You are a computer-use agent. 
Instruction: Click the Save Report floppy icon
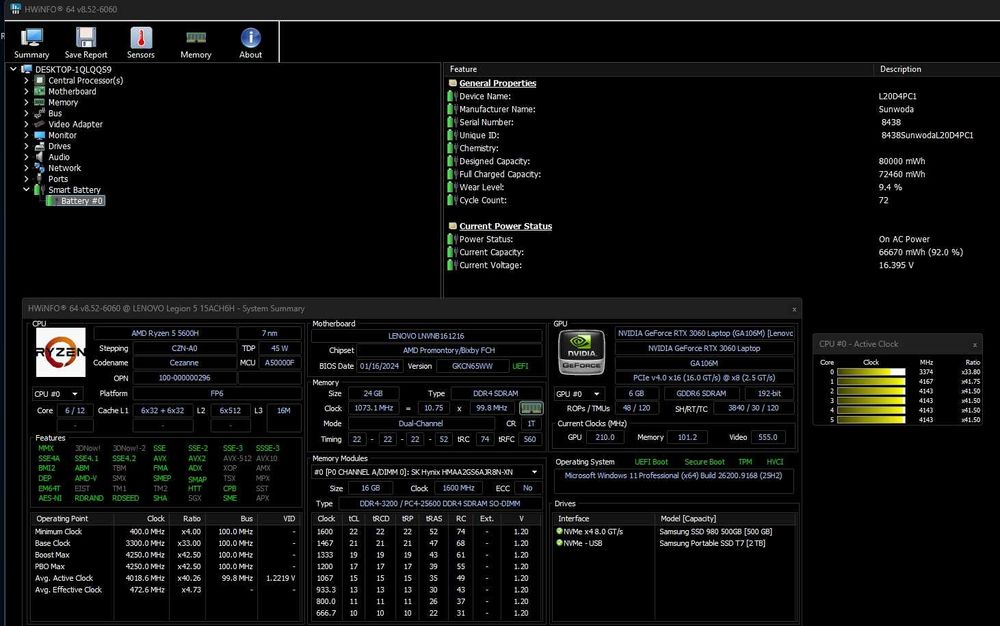86,38
